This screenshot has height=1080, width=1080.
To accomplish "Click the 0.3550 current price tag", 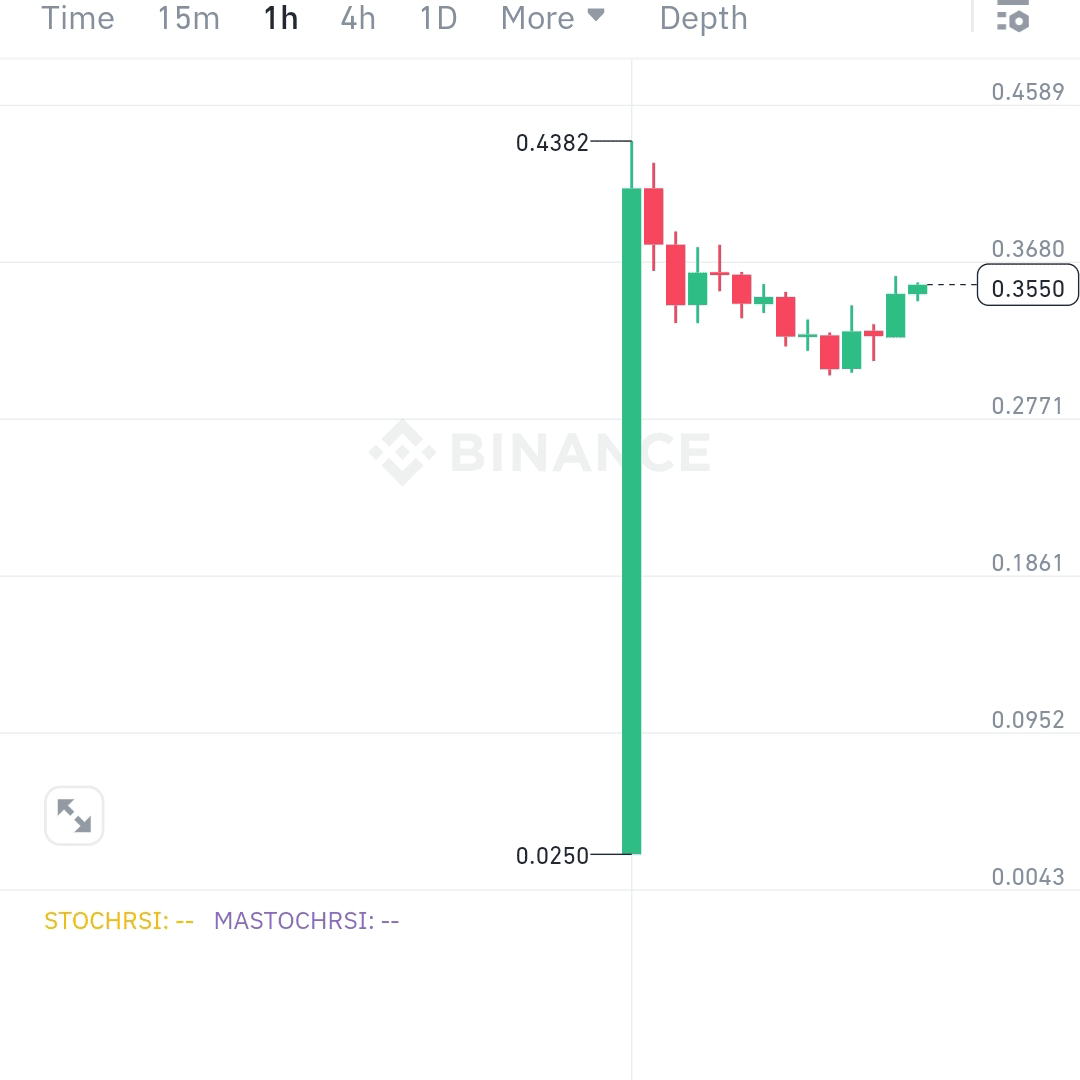I will (x=1028, y=287).
